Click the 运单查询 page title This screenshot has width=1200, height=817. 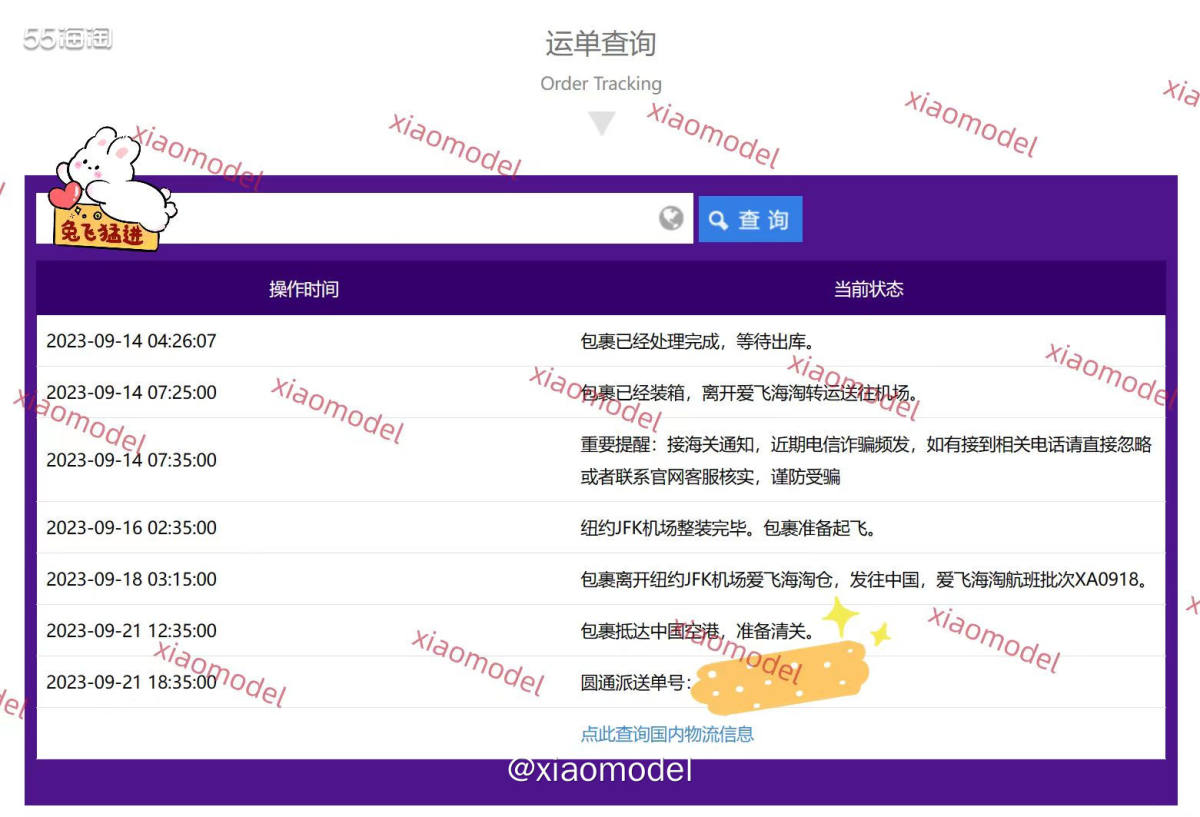coord(600,43)
